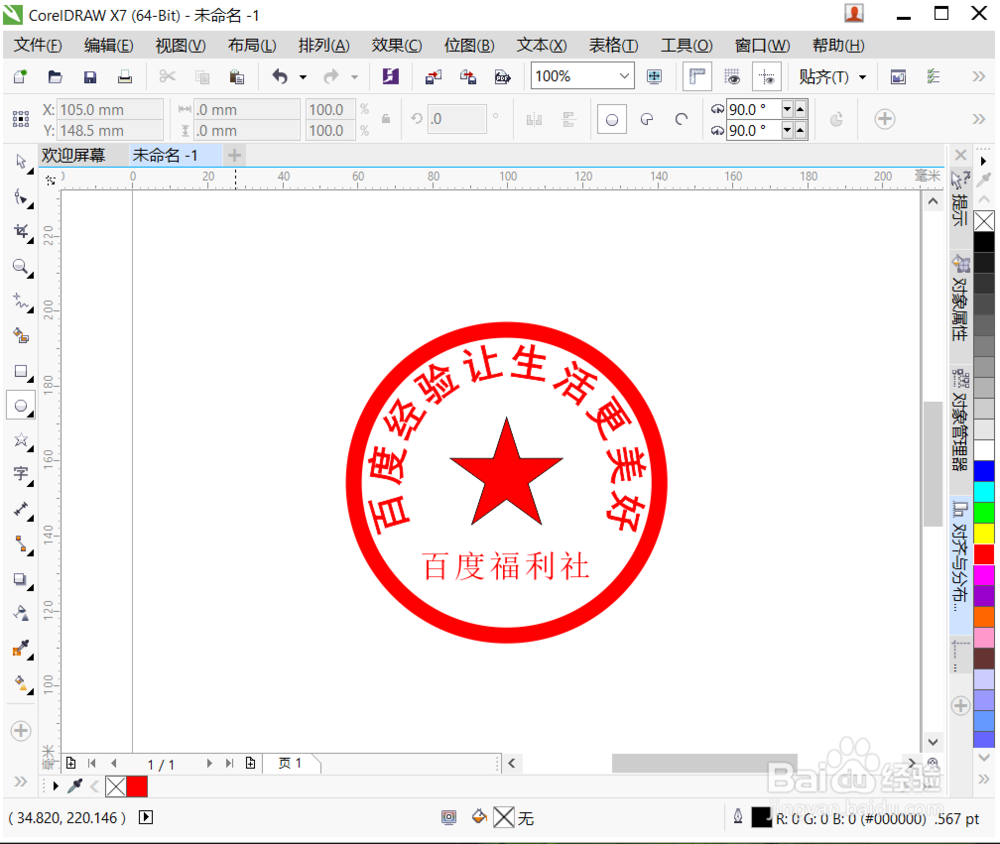
Task: Add new document tab plus
Action: [235, 155]
